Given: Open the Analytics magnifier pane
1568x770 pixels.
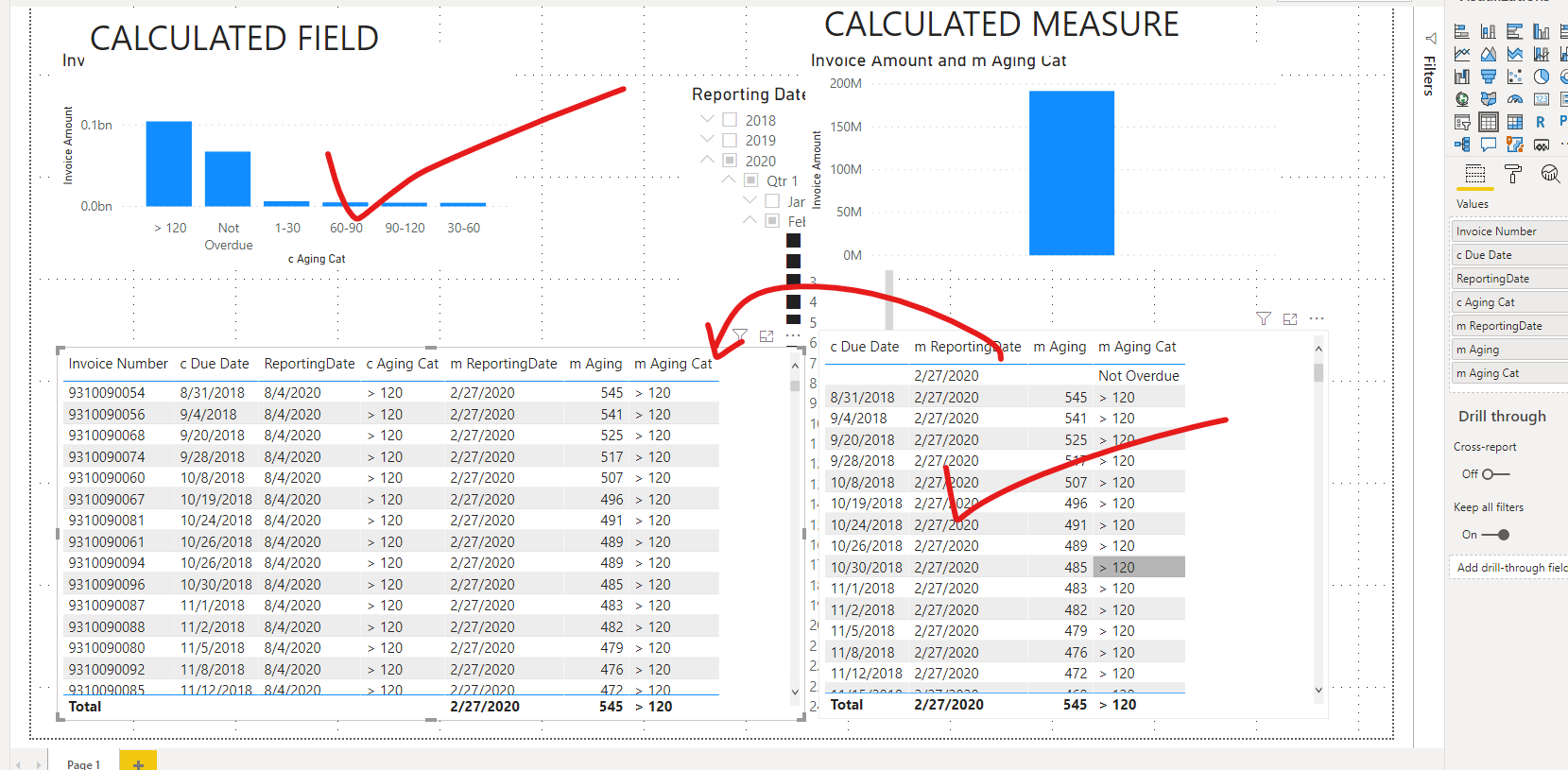Looking at the screenshot, I should tap(1550, 174).
